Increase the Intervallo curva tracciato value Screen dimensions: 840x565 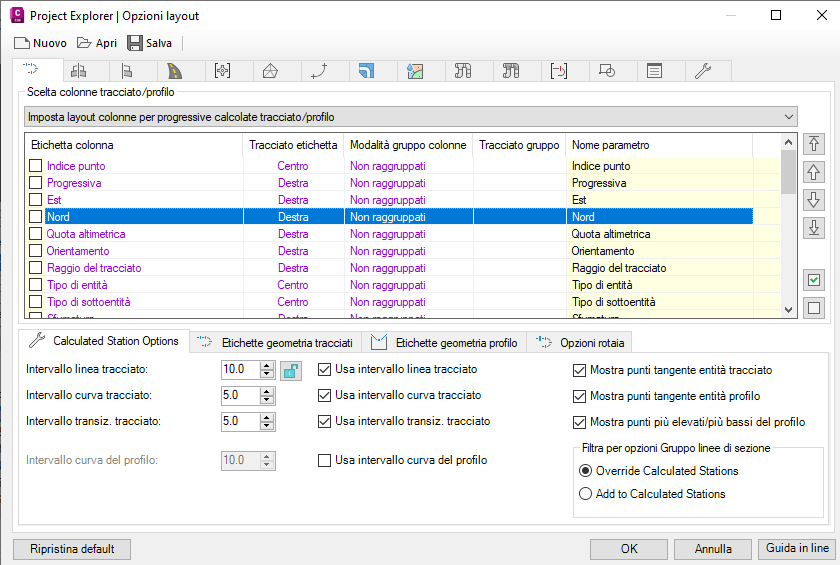(267, 391)
